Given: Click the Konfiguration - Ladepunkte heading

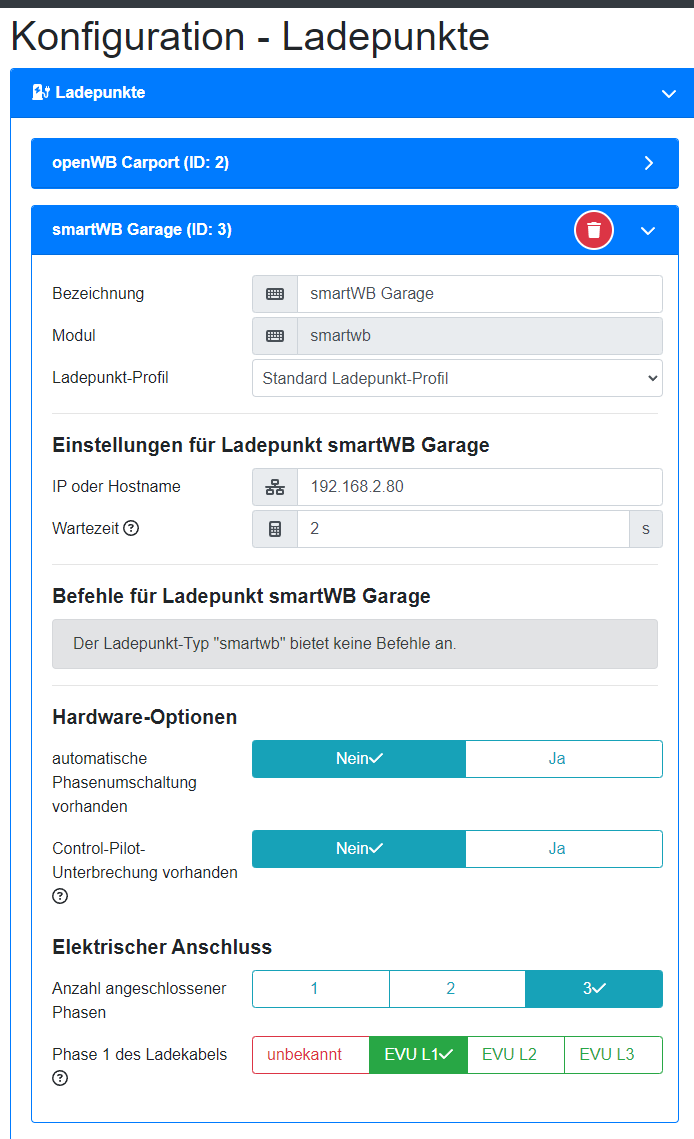Looking at the screenshot, I should click(x=250, y=36).
